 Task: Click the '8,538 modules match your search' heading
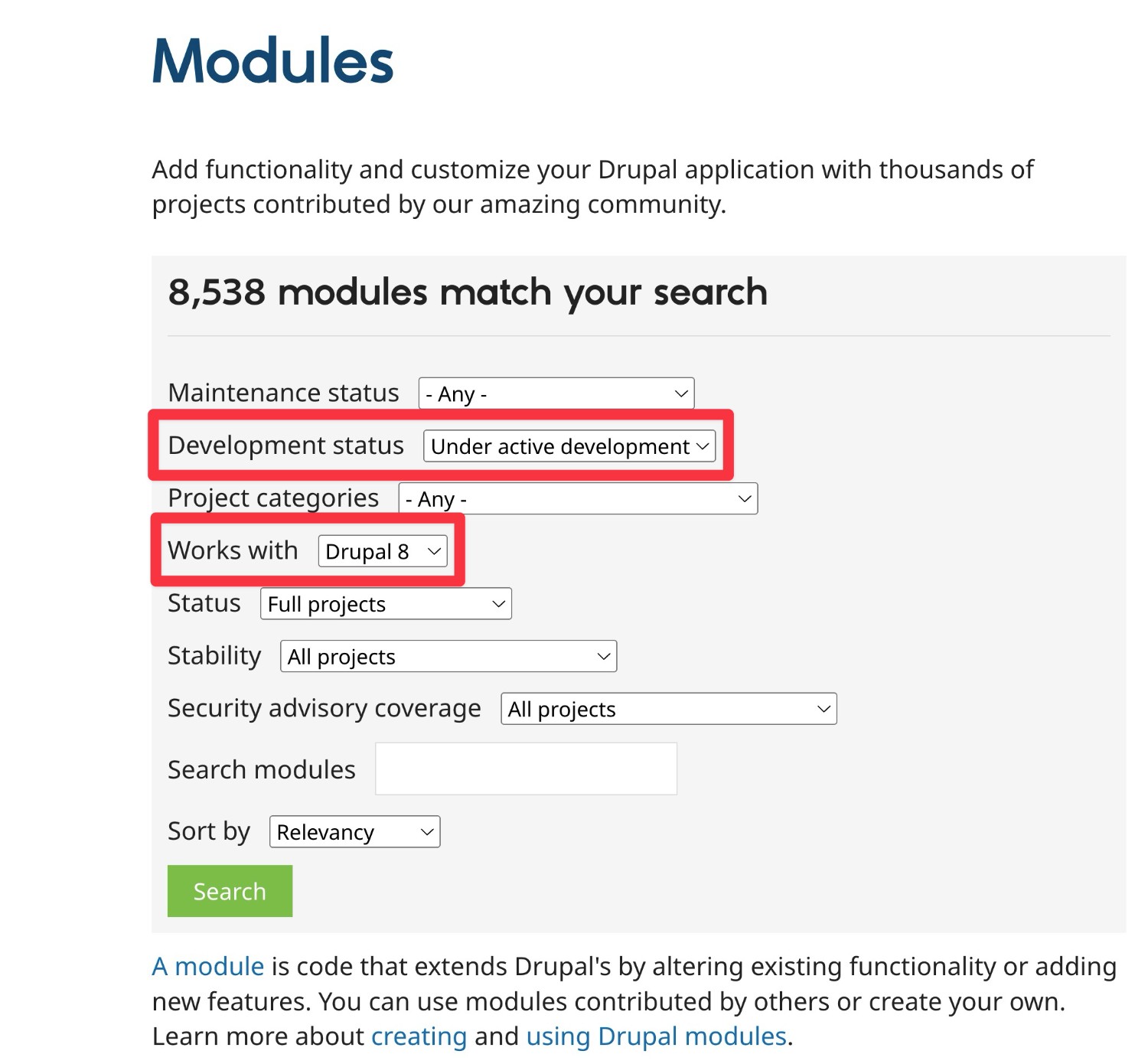click(x=467, y=292)
